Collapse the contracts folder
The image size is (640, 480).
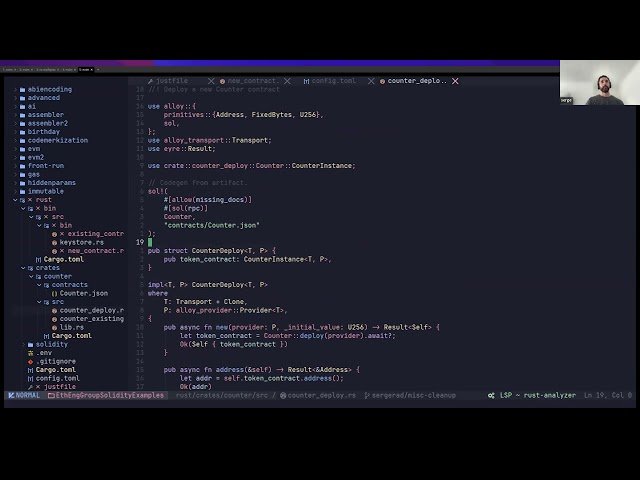(x=39, y=284)
